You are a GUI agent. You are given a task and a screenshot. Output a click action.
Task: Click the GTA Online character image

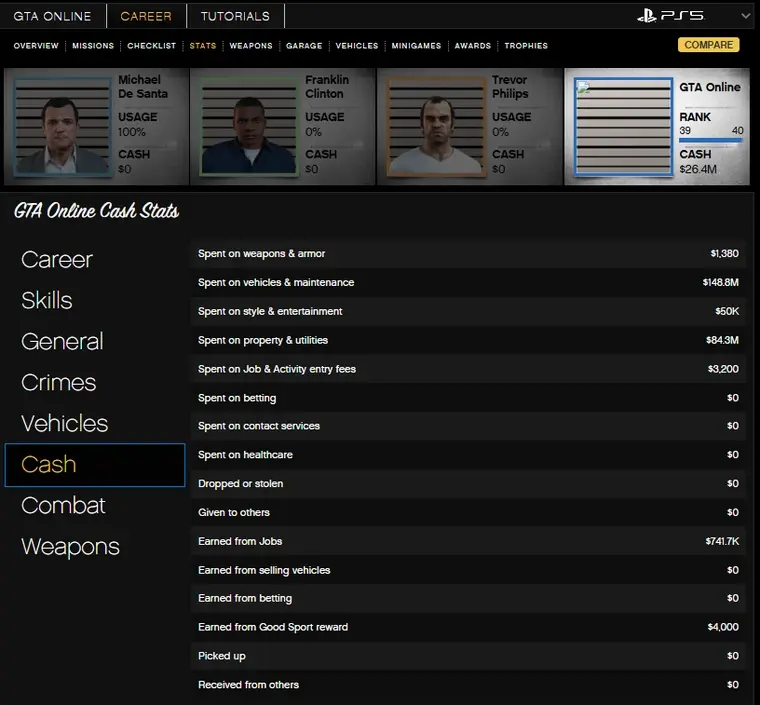[621, 127]
